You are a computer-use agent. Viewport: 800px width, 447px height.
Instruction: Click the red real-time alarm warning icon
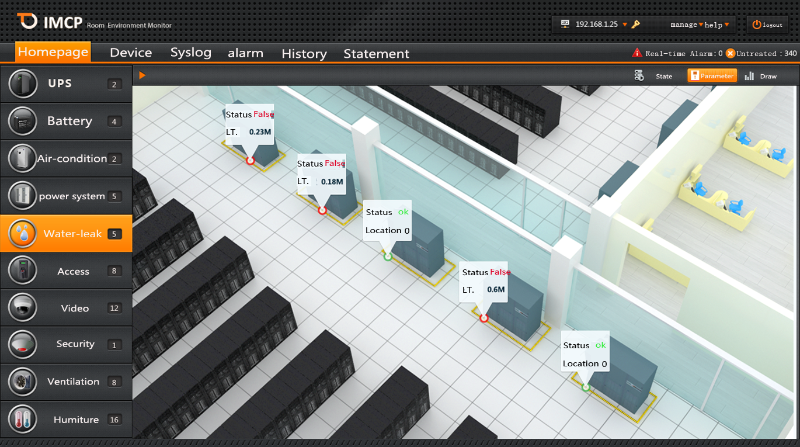pos(637,53)
